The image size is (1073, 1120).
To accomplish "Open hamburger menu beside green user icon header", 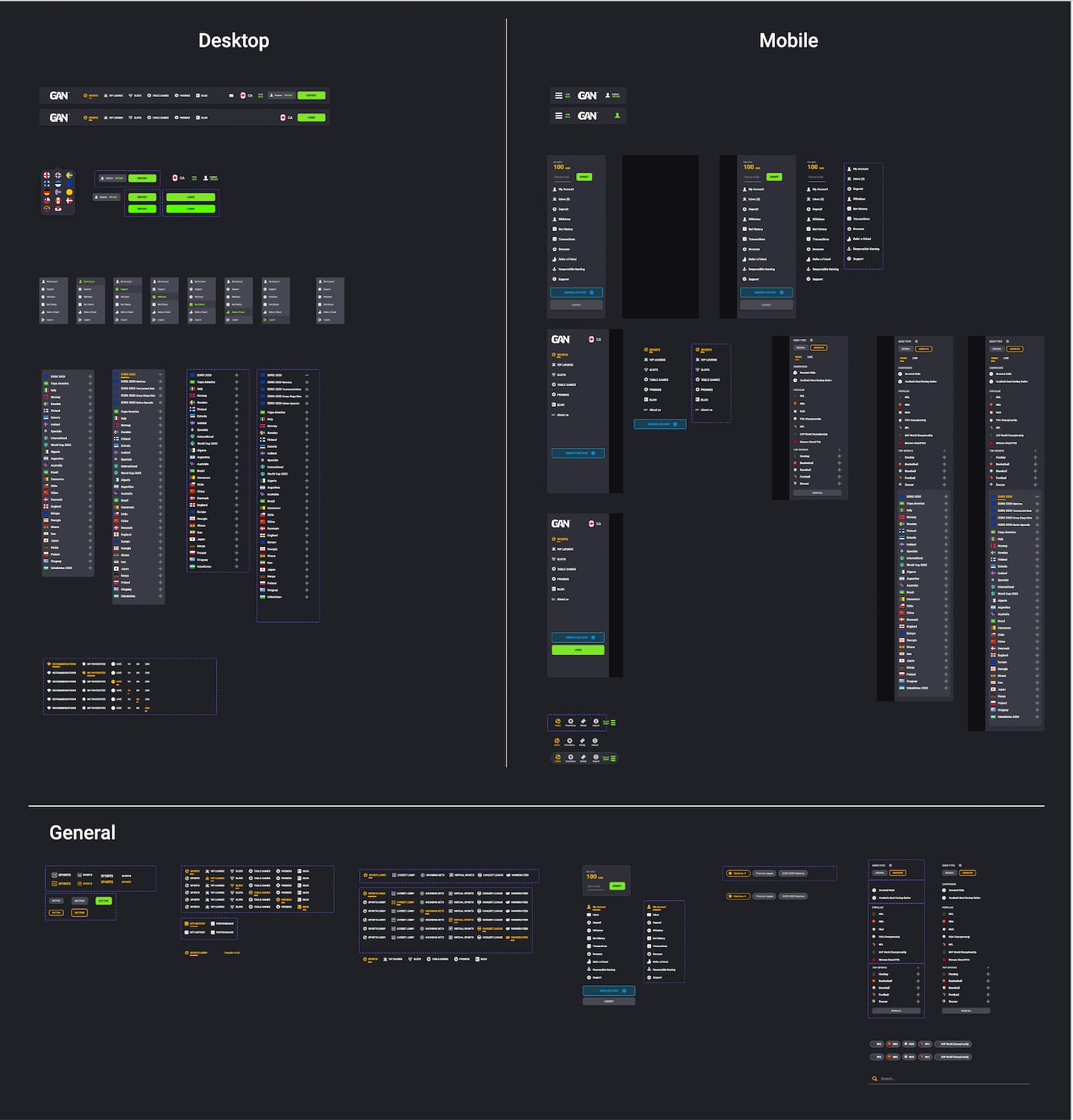I will click(x=559, y=116).
